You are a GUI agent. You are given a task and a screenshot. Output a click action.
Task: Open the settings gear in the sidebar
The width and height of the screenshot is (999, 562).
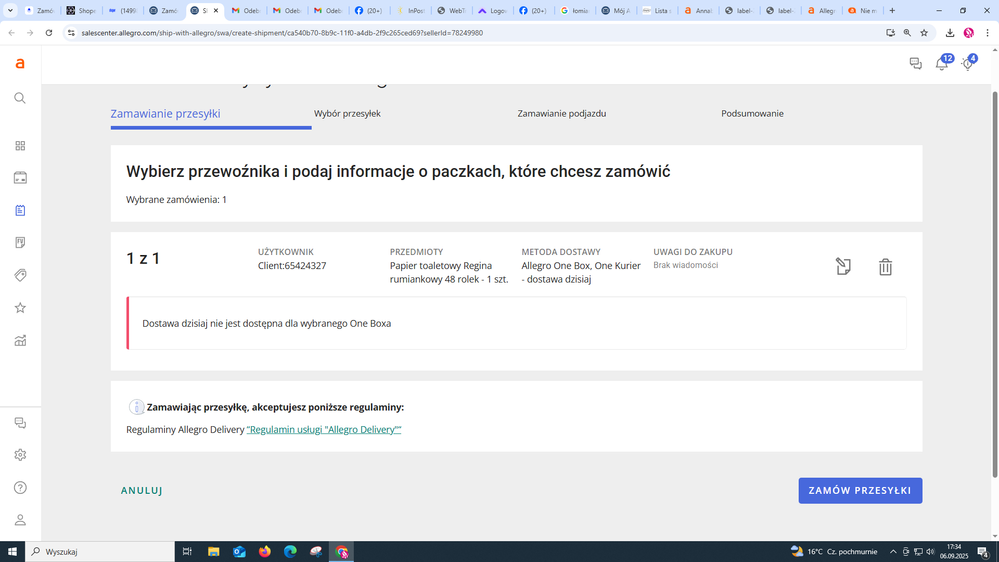(x=20, y=455)
